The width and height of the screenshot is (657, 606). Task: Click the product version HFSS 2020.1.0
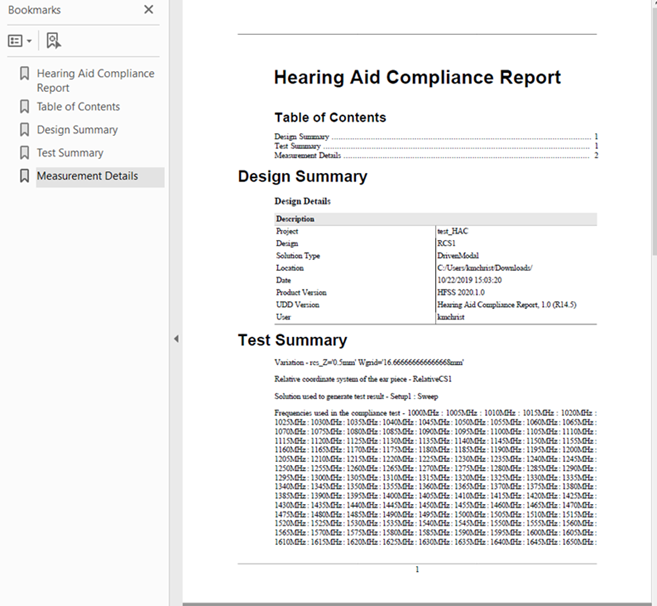point(461,292)
